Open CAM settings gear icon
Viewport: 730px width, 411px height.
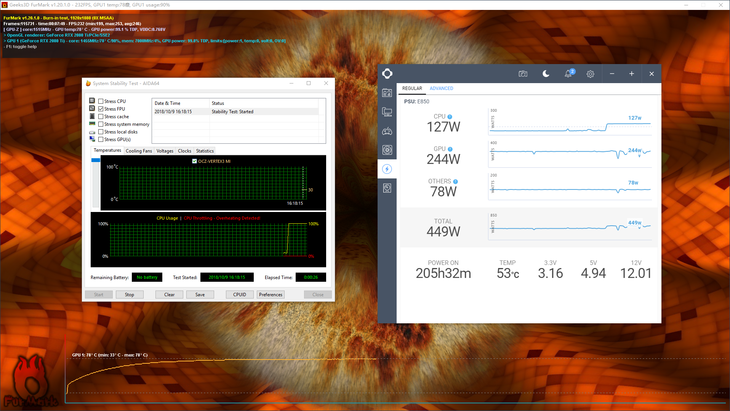point(590,74)
